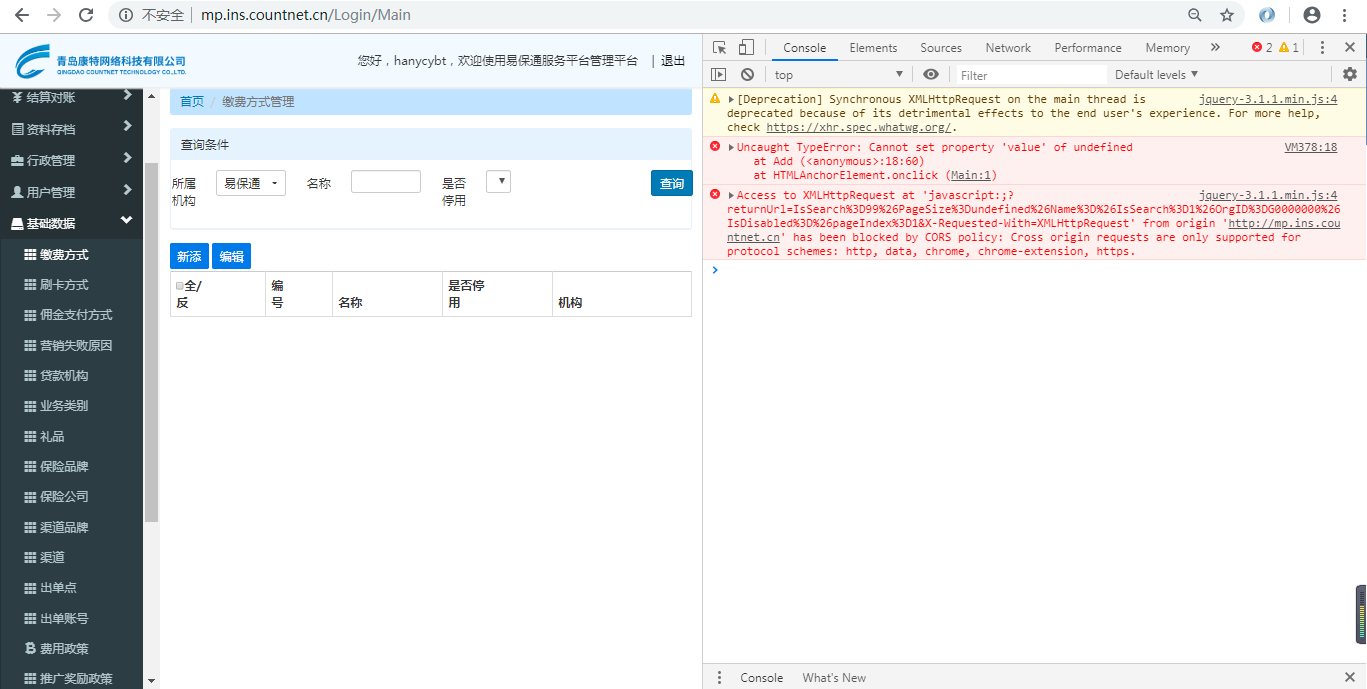Switch to the Elements tab
Image resolution: width=1367 pixels, height=689 pixels.
click(x=873, y=48)
